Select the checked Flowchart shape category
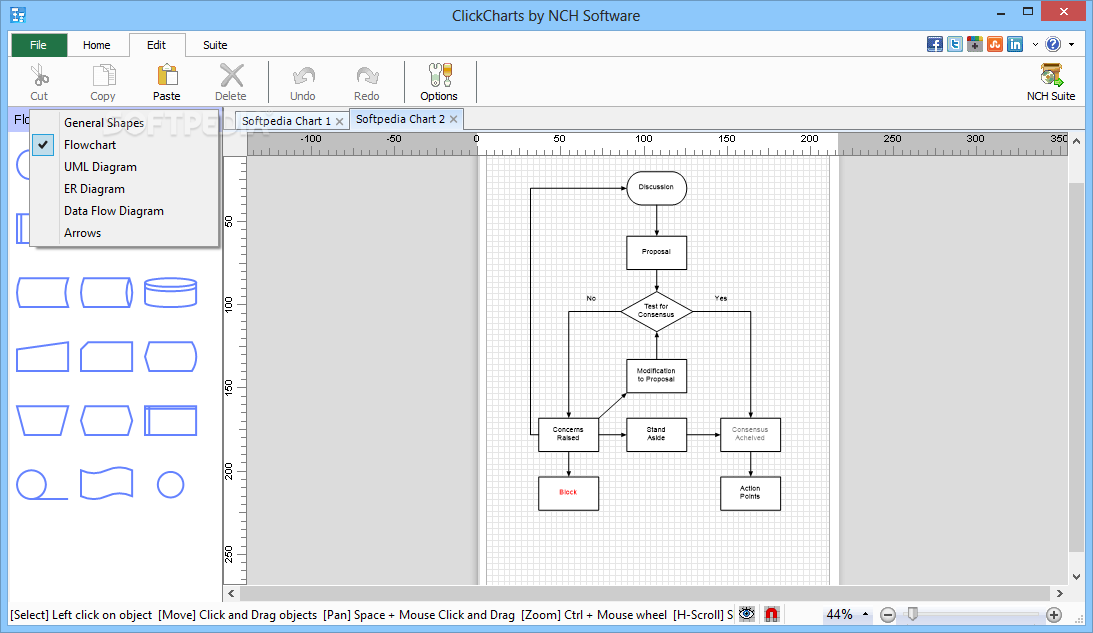The width and height of the screenshot is (1093, 633). click(x=124, y=145)
